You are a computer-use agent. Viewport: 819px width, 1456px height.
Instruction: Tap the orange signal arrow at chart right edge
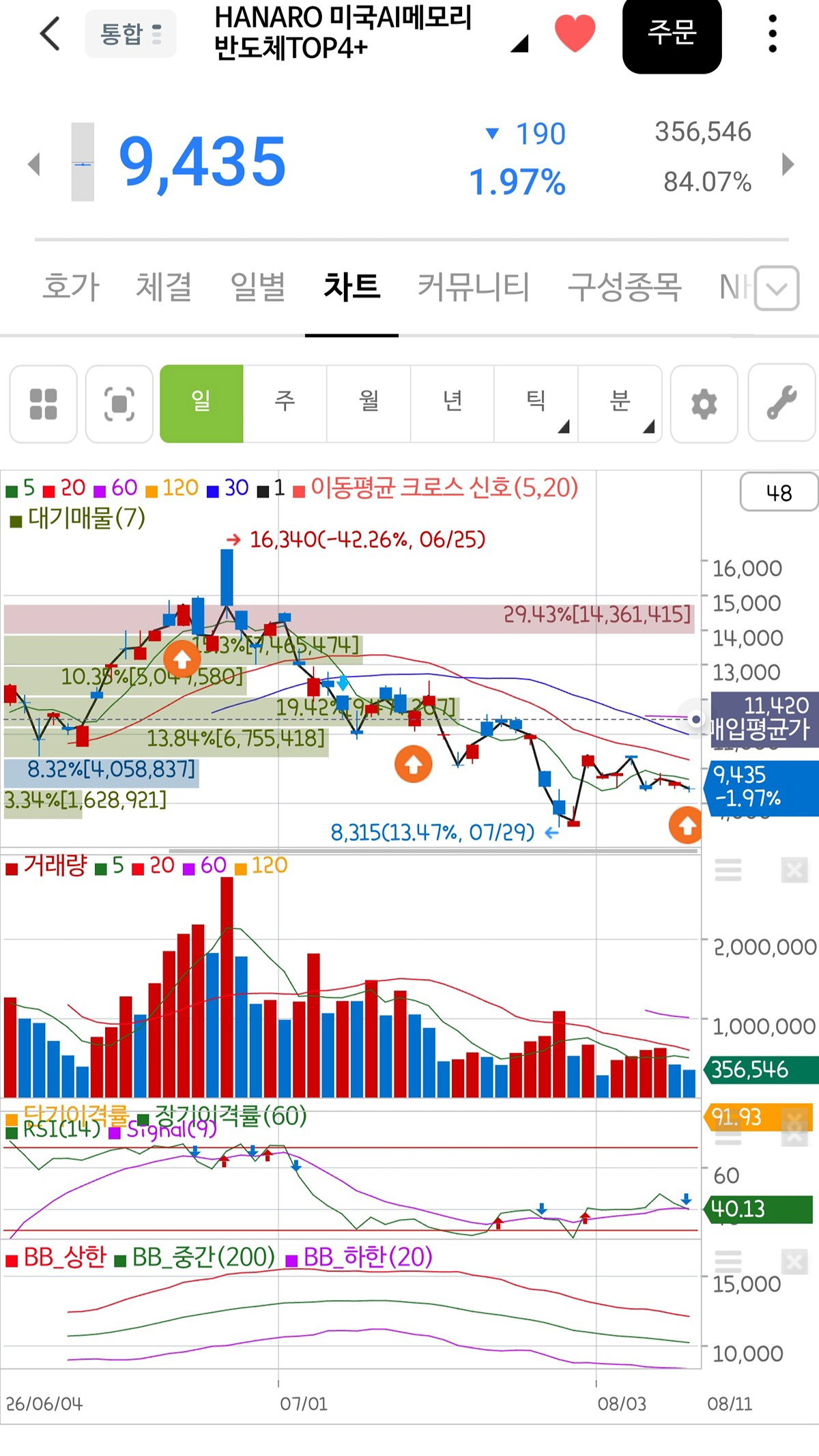click(686, 825)
